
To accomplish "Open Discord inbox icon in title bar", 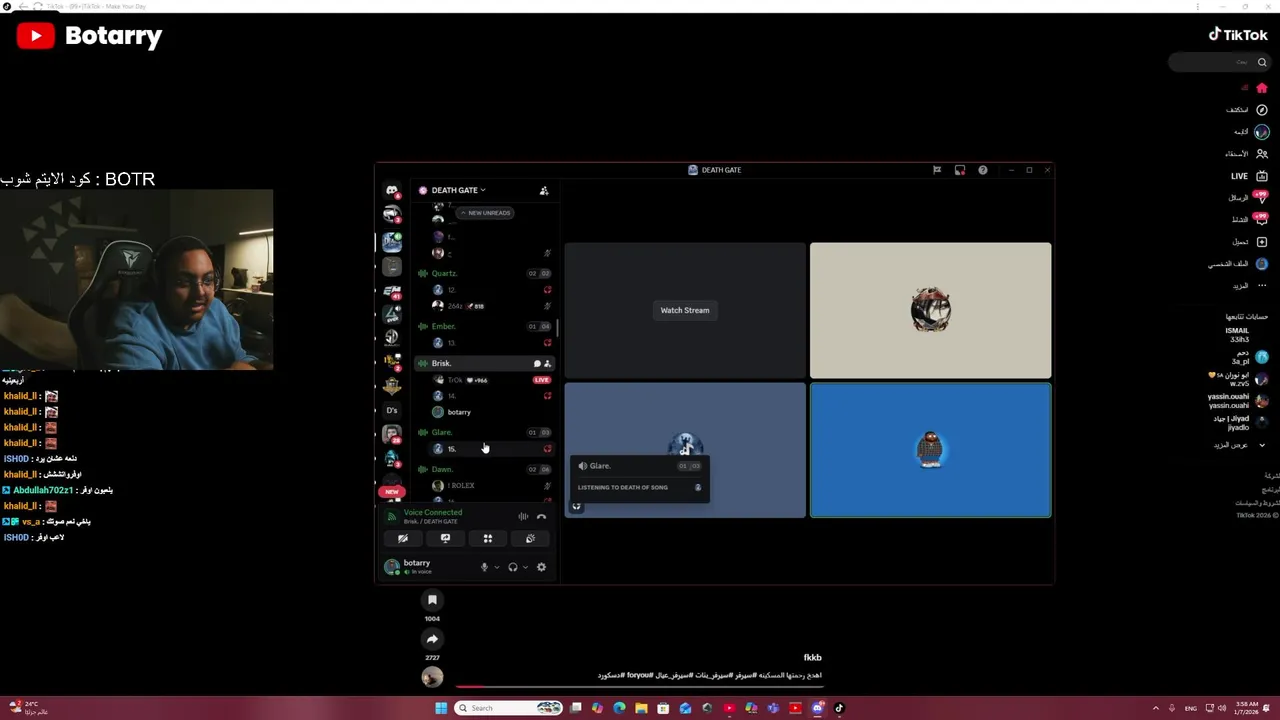I will click(960, 170).
